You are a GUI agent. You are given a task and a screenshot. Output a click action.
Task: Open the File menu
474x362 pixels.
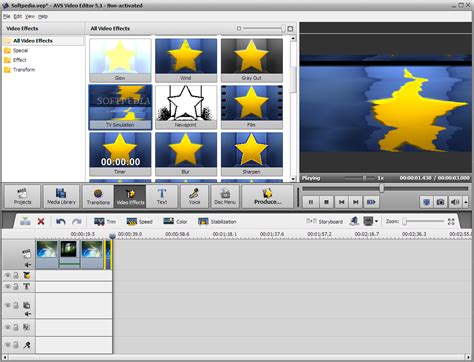7,16
